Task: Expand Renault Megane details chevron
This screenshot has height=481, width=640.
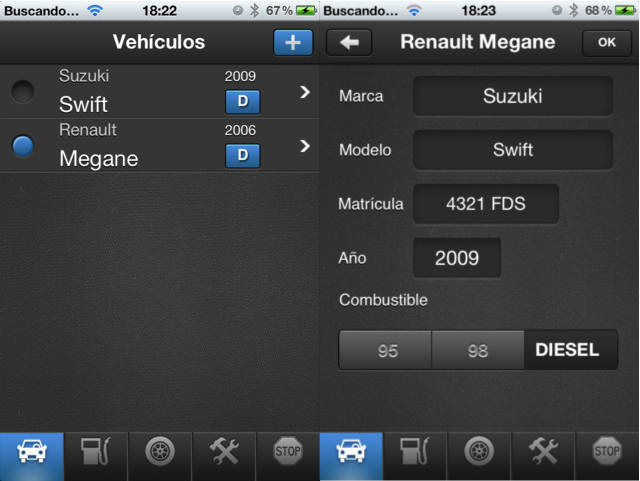Action: pyautogui.click(x=304, y=146)
